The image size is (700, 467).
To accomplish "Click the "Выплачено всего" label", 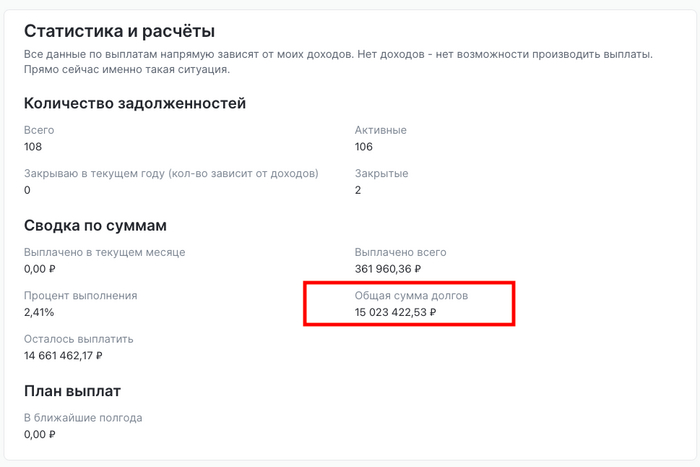I will pos(400,253).
